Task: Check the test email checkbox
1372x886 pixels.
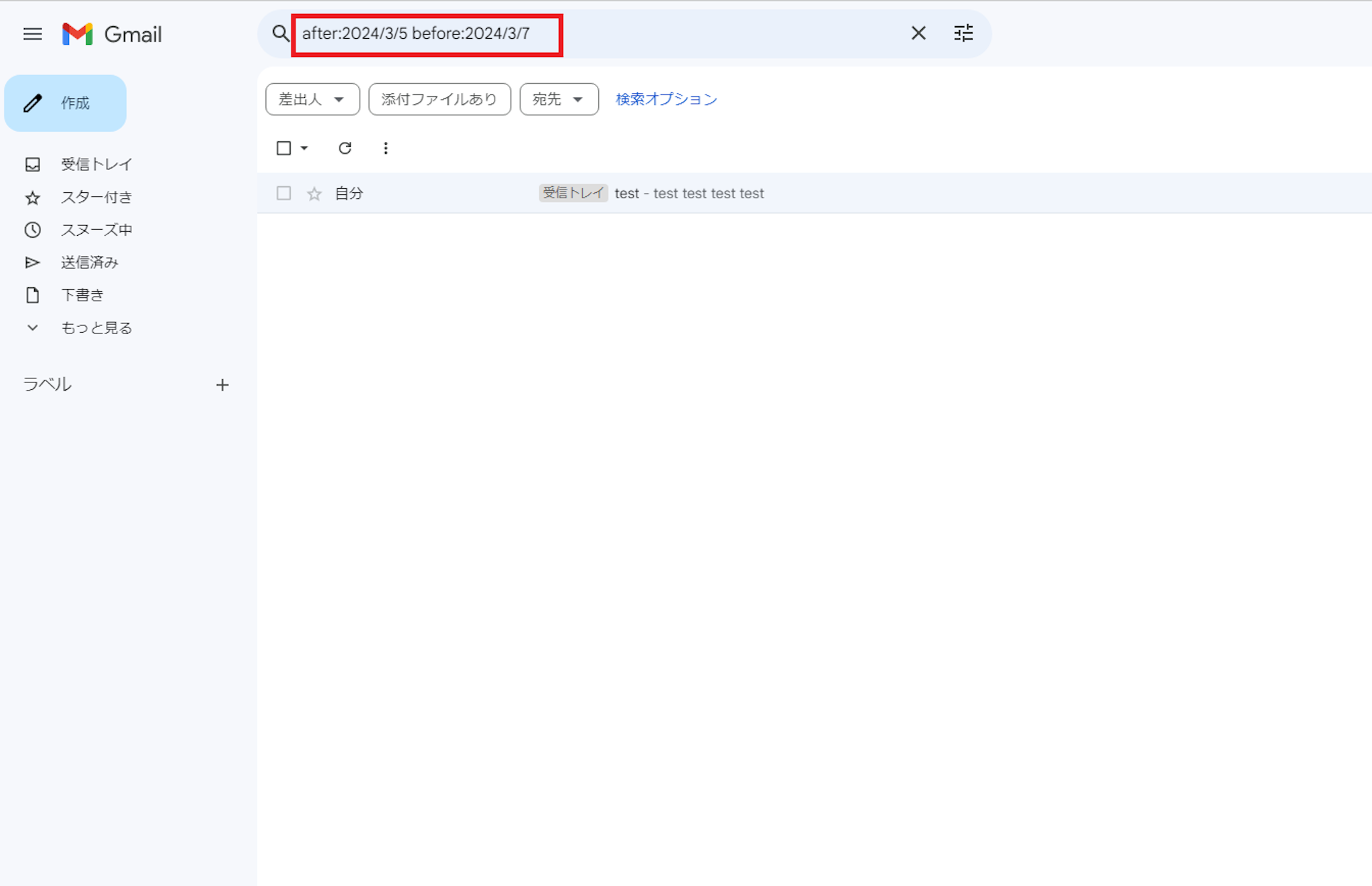Action: pyautogui.click(x=283, y=194)
